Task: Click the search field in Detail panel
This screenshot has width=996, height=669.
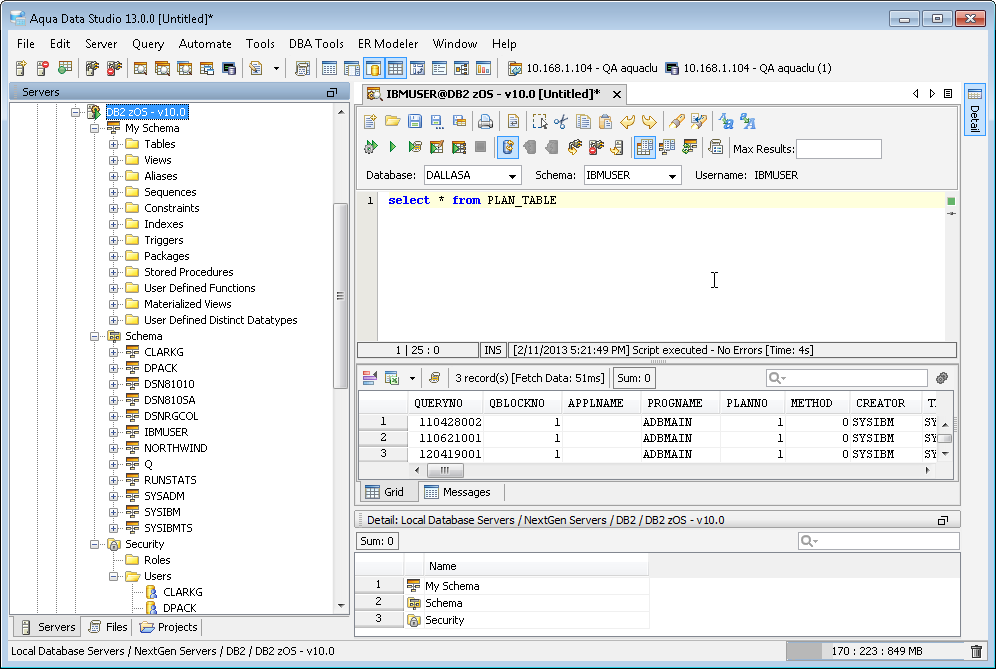Action: [x=878, y=541]
